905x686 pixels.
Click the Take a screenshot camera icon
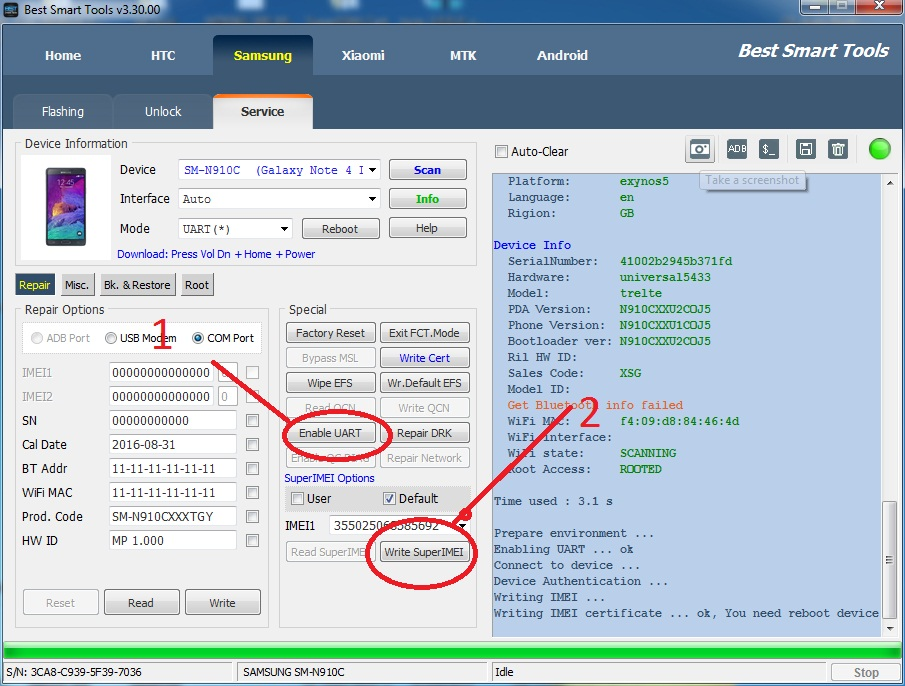coord(699,150)
